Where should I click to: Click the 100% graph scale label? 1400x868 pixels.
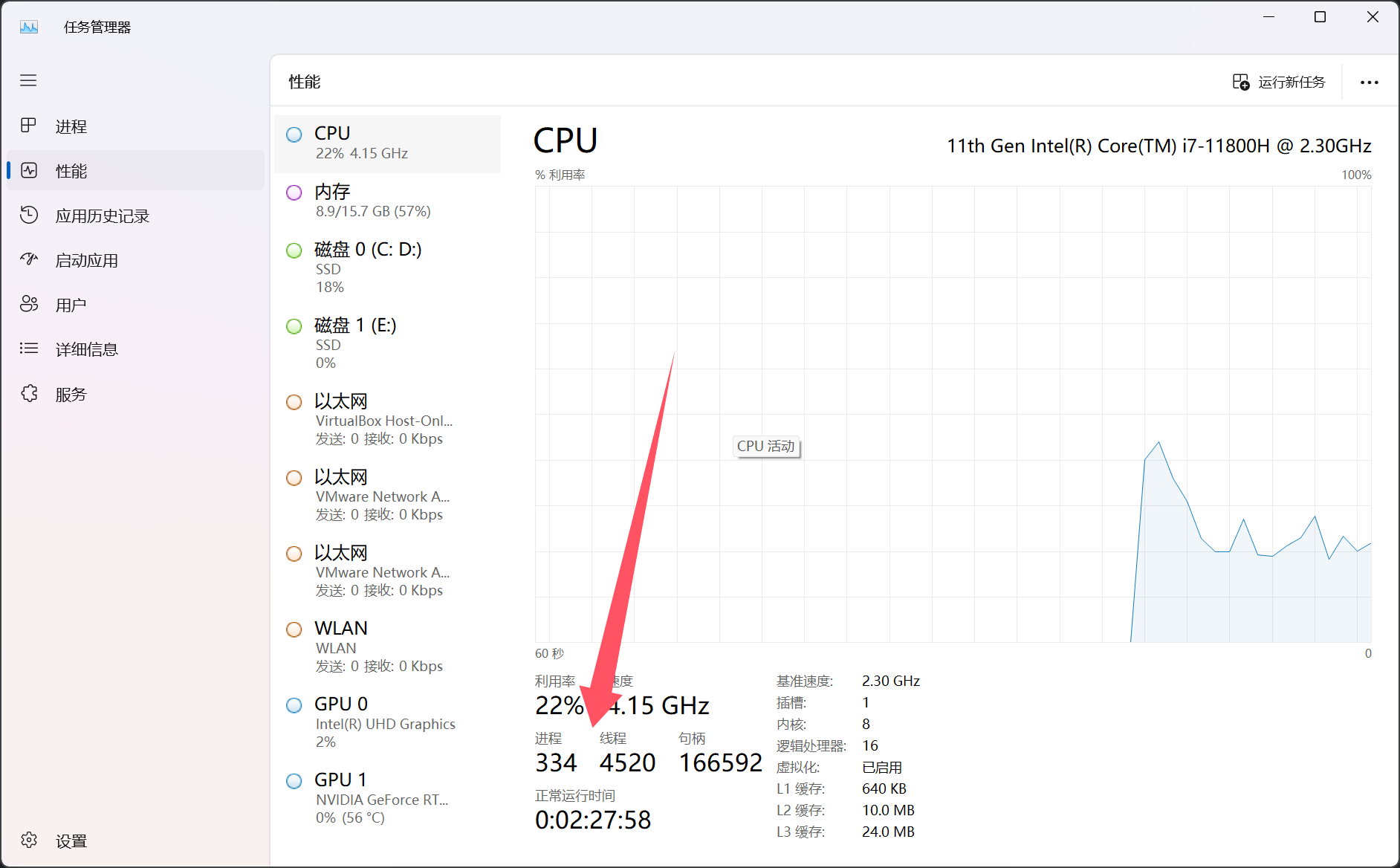(1356, 175)
